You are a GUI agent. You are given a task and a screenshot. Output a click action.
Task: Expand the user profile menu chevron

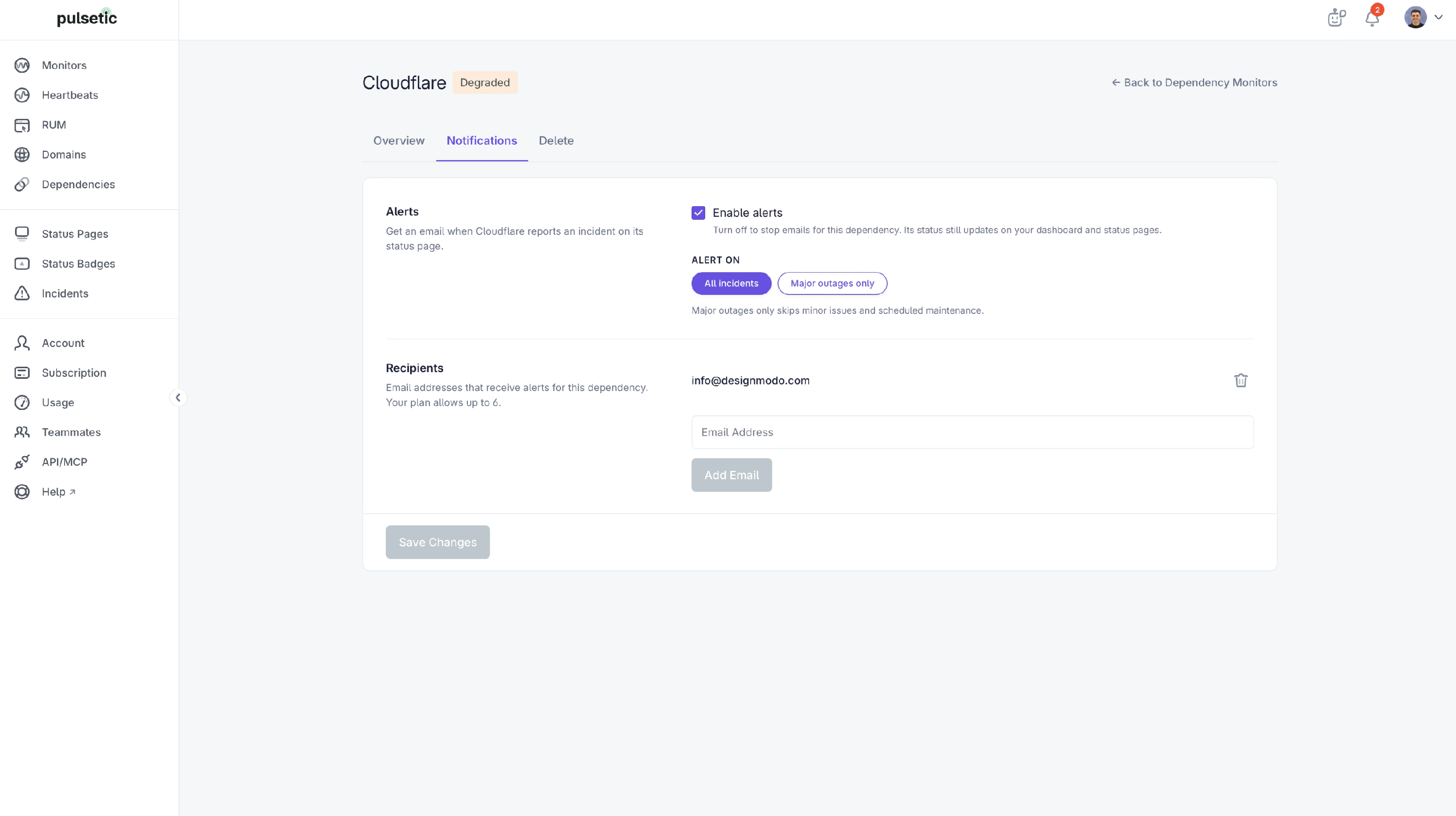1439,17
